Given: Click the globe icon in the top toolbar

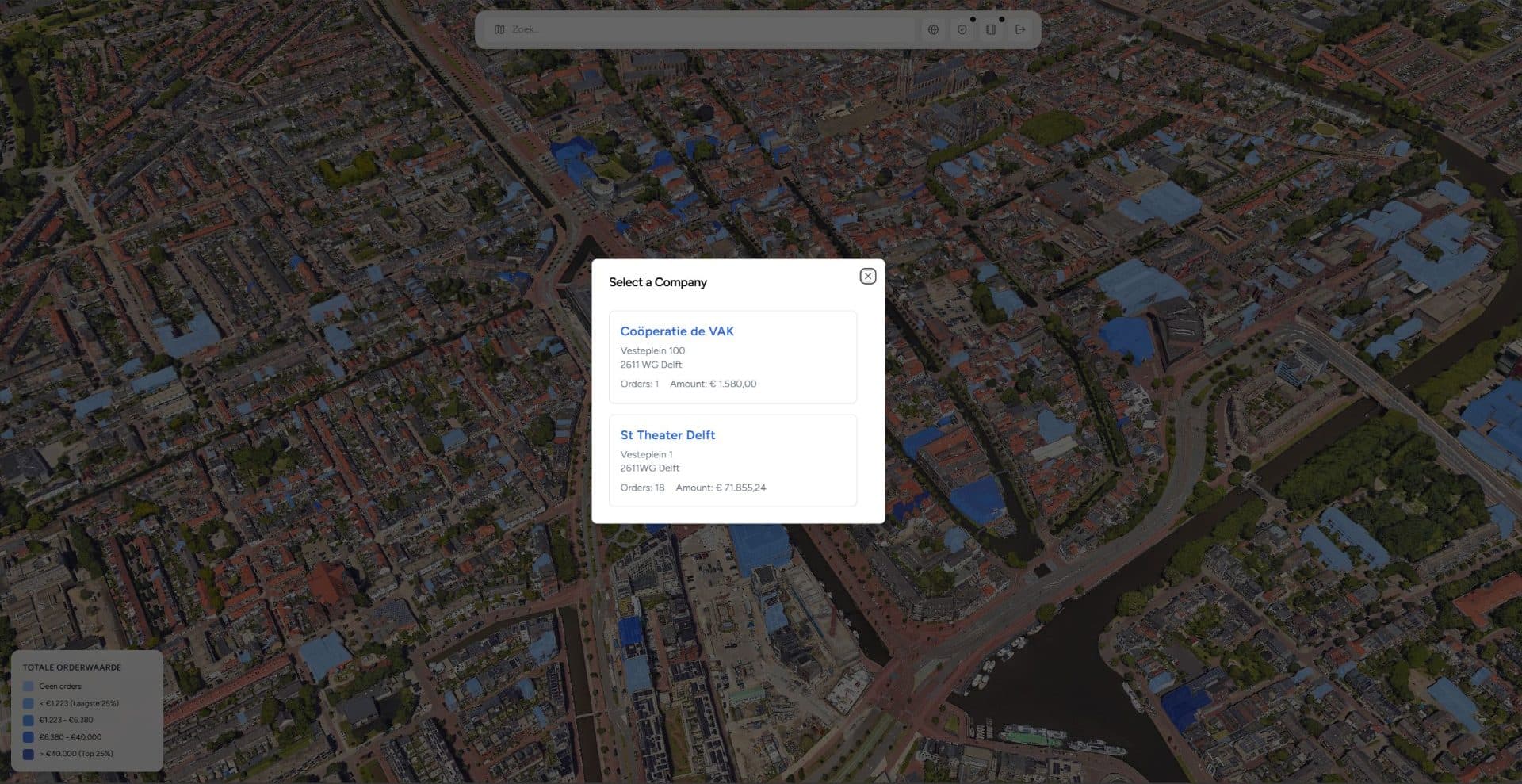Looking at the screenshot, I should pyautogui.click(x=933, y=29).
